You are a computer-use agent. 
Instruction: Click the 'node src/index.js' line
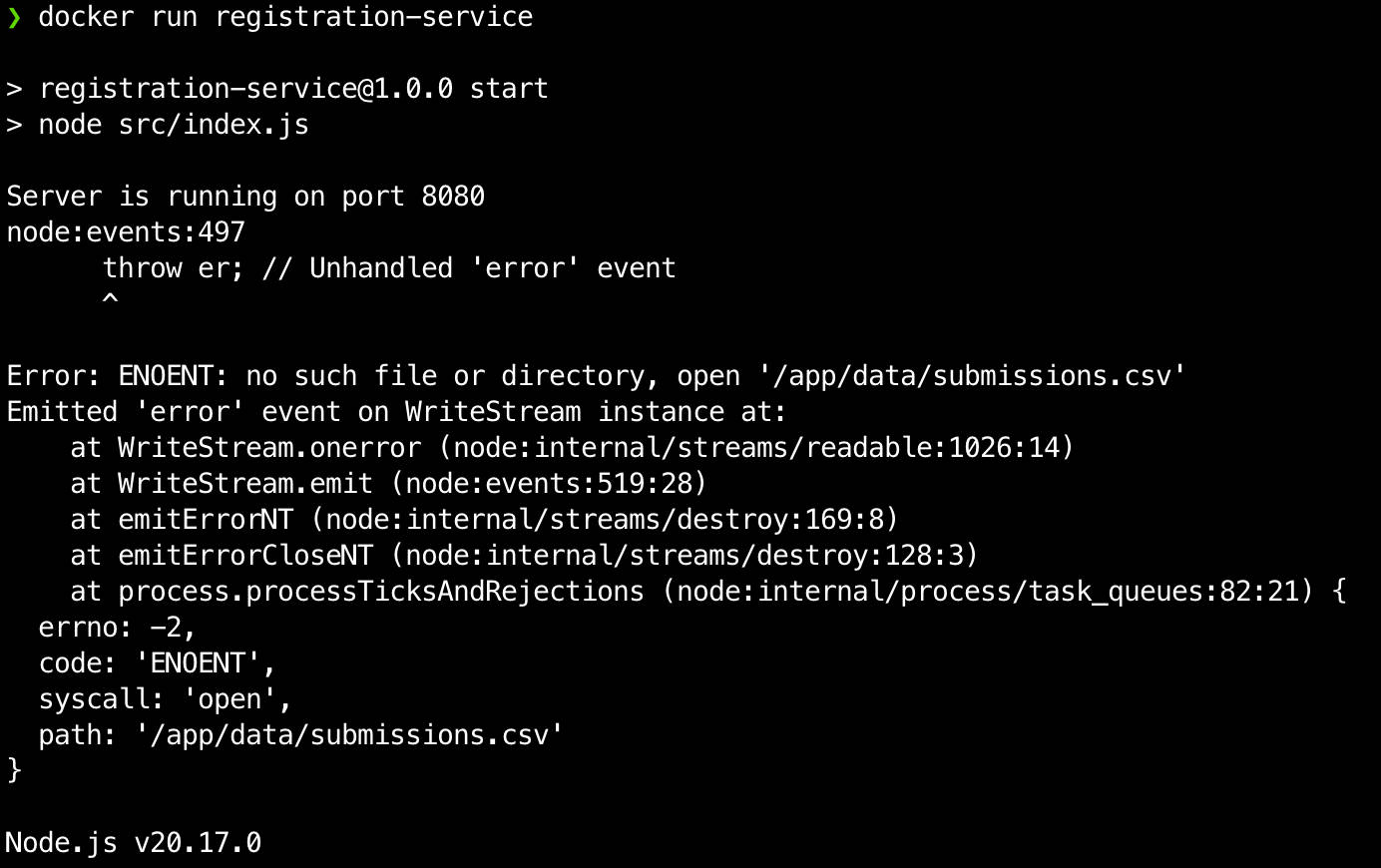[174, 125]
